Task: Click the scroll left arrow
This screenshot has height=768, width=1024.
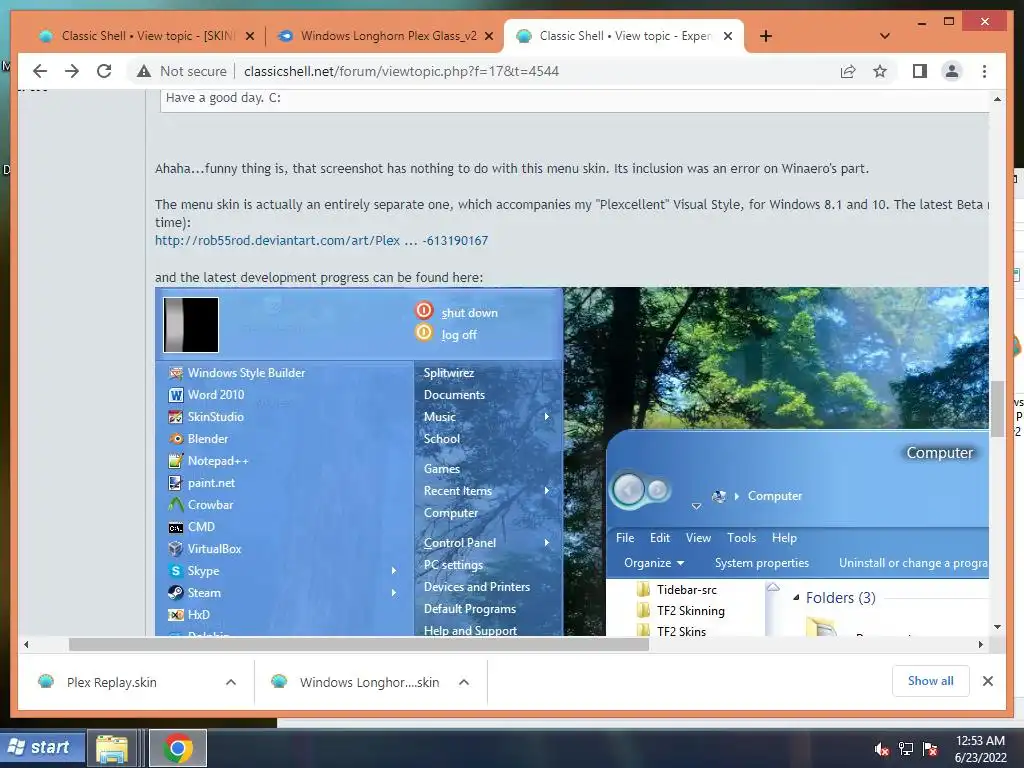Action: click(26, 645)
